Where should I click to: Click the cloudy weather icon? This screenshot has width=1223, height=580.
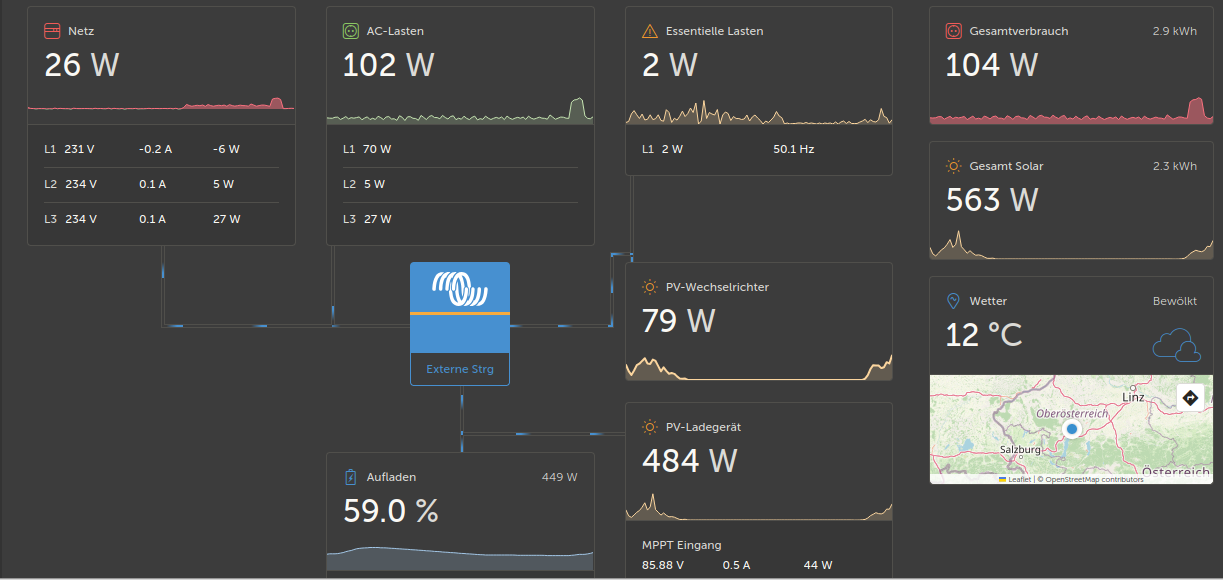[1176, 345]
